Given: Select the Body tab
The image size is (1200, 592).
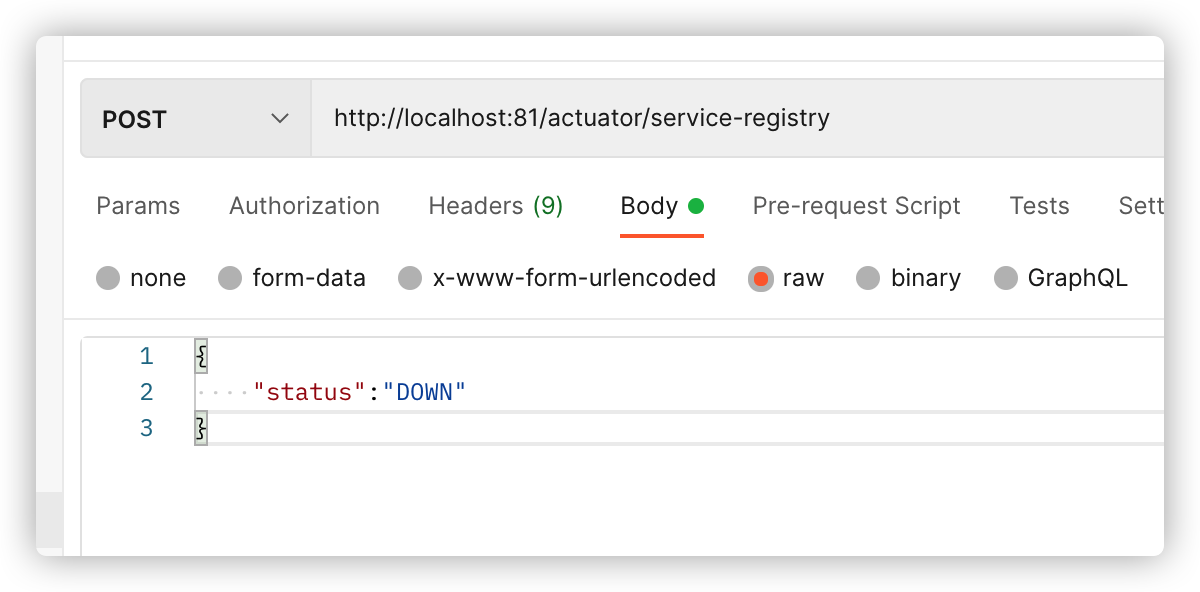Looking at the screenshot, I should coord(649,206).
